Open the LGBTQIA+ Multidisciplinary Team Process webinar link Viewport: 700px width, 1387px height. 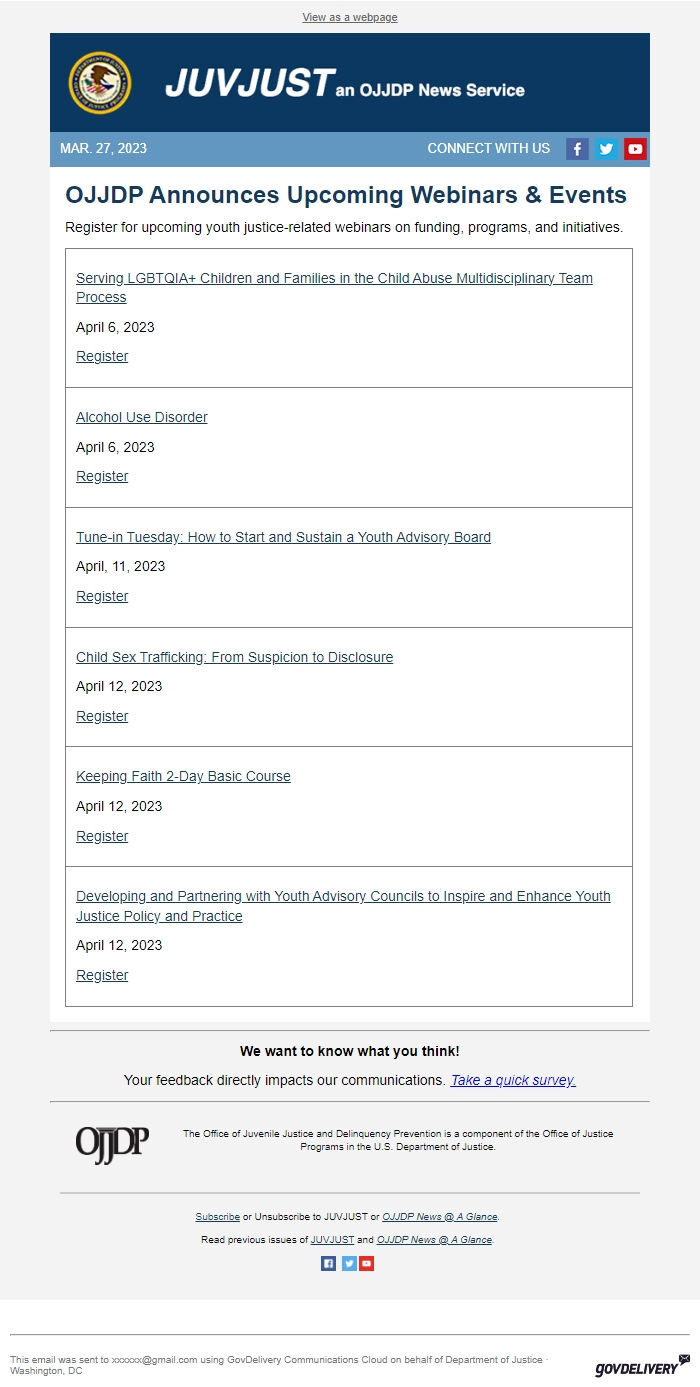pos(335,278)
